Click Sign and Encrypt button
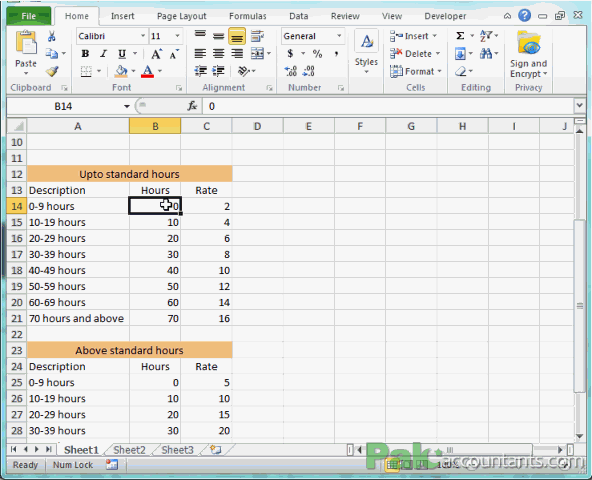 point(529,54)
